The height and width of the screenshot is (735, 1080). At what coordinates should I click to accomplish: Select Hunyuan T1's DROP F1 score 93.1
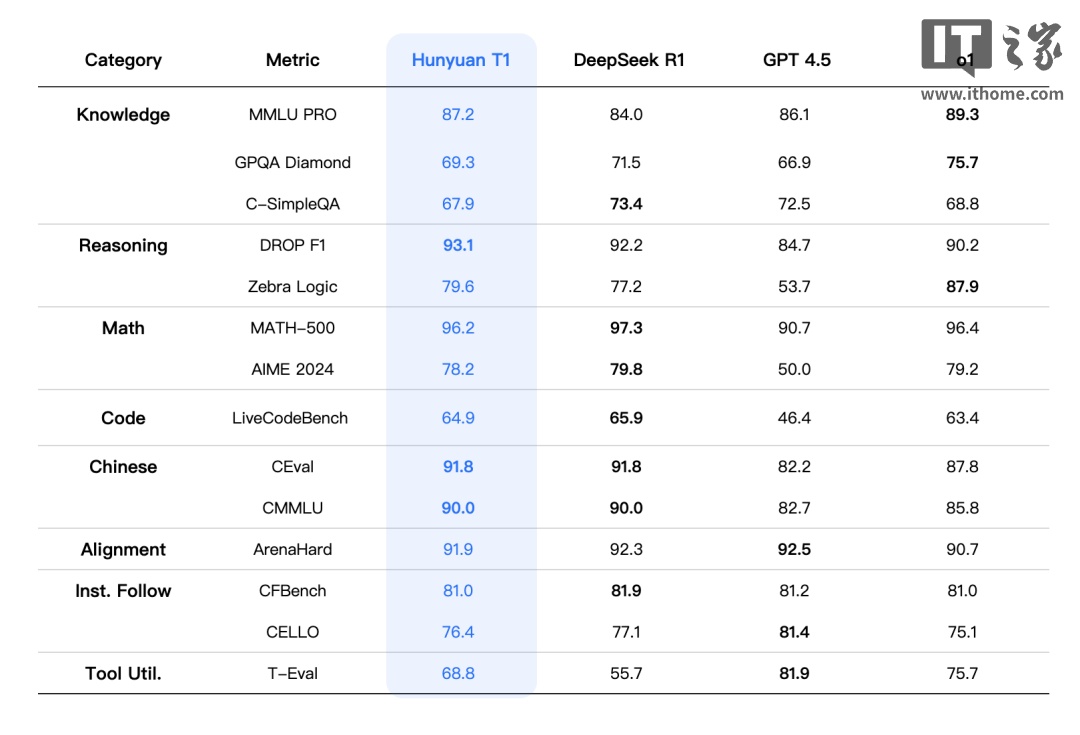click(458, 246)
